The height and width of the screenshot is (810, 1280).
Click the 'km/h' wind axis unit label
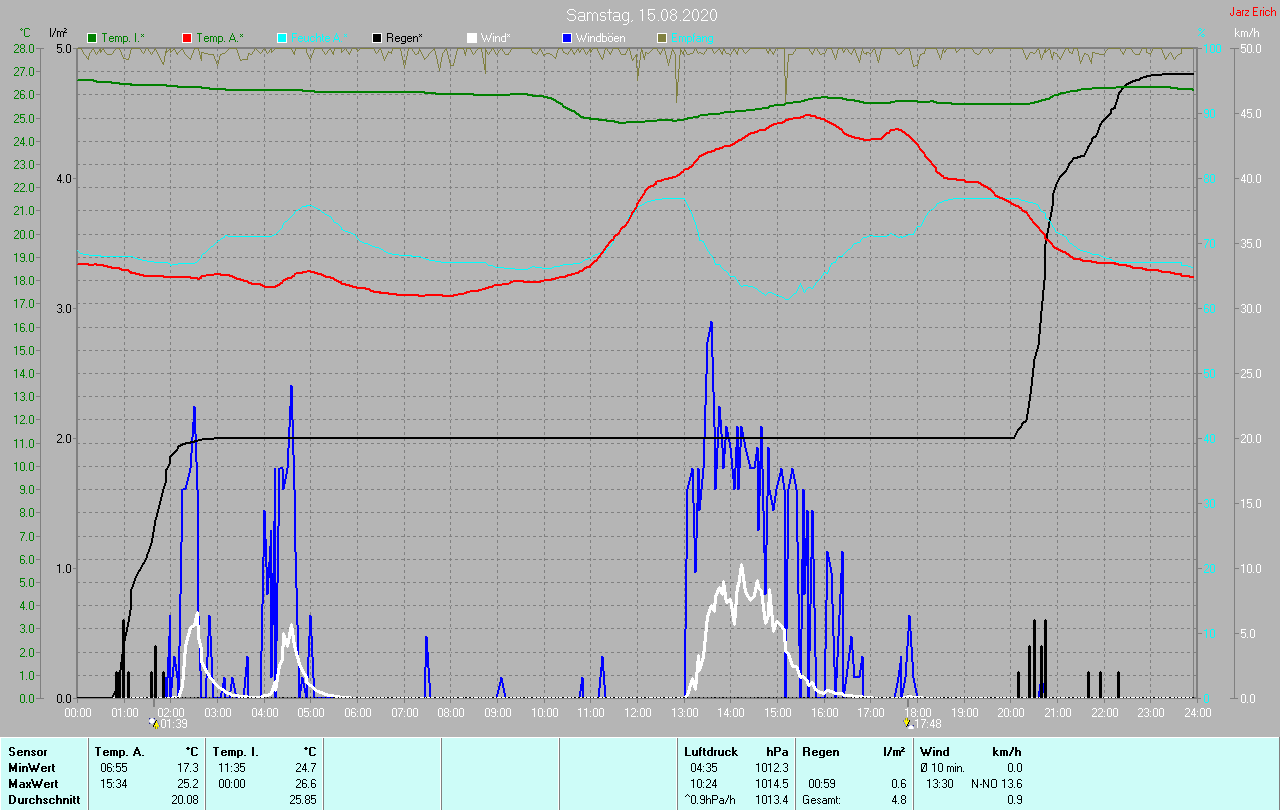[1247, 33]
